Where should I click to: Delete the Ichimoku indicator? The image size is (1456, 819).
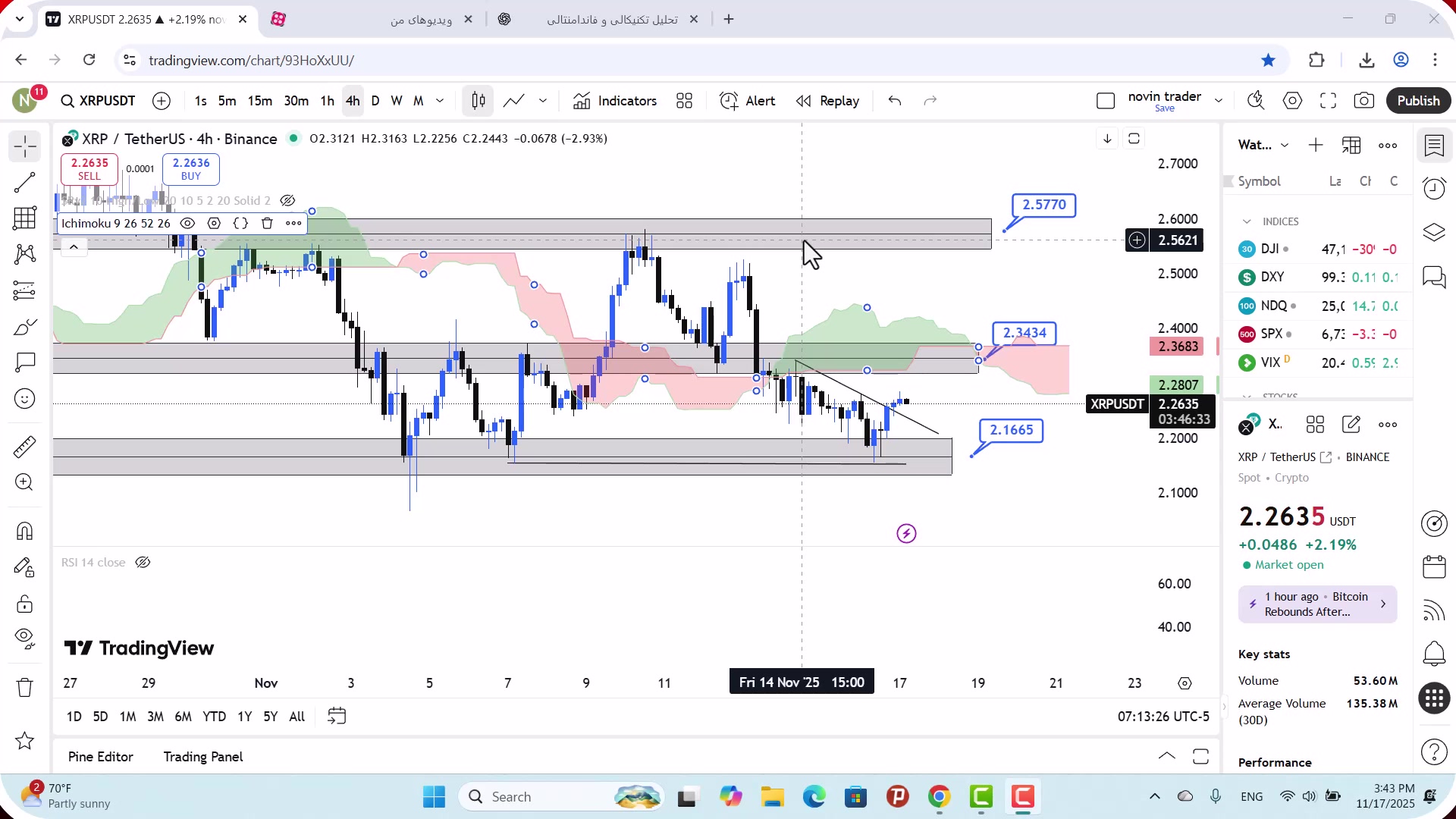(267, 223)
